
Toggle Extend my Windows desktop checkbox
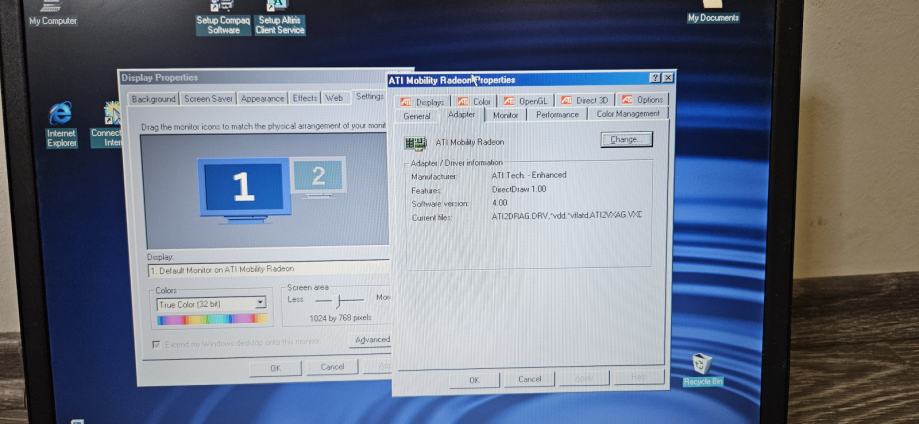point(156,344)
